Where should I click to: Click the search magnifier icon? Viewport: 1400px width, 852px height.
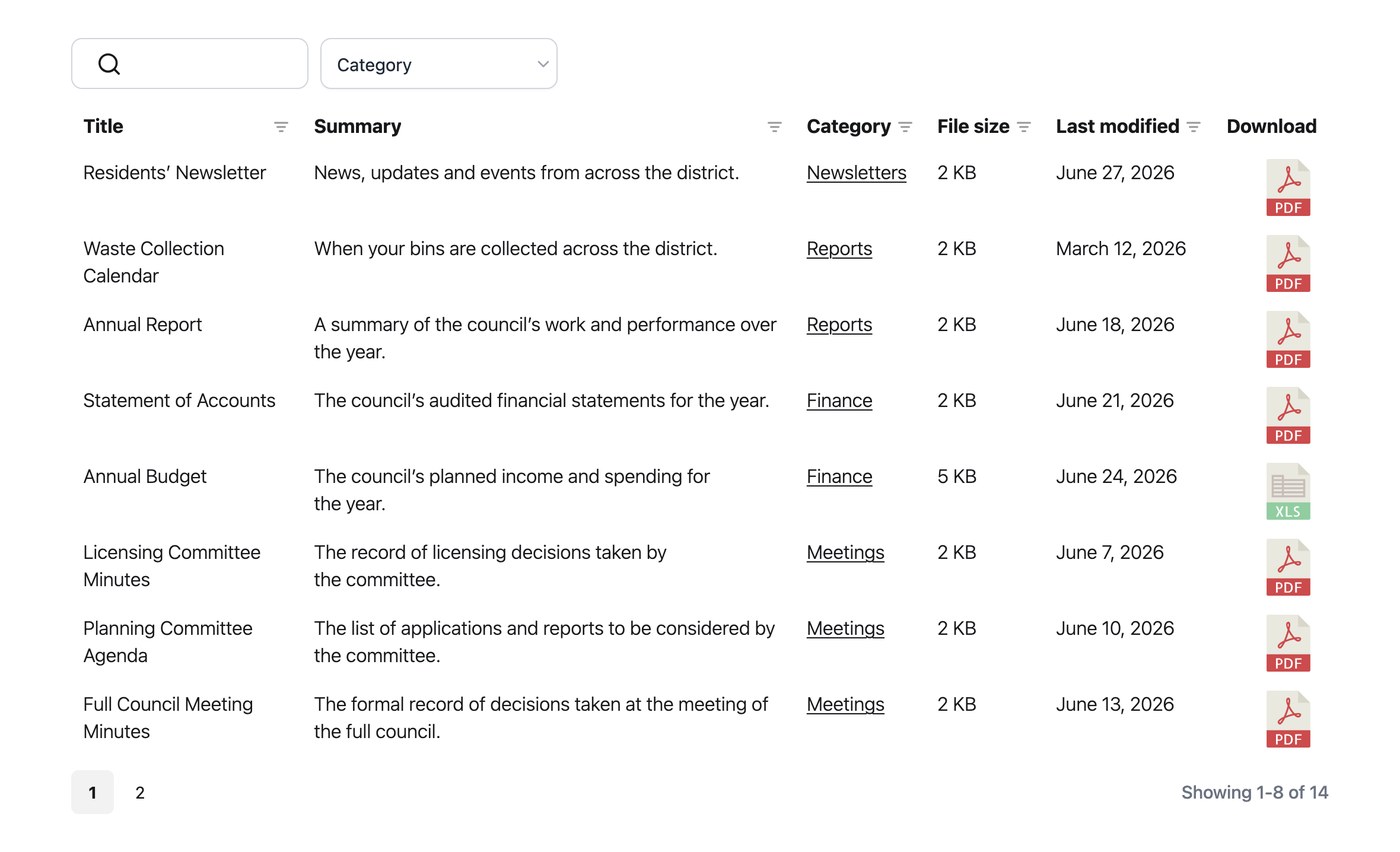pyautogui.click(x=109, y=64)
